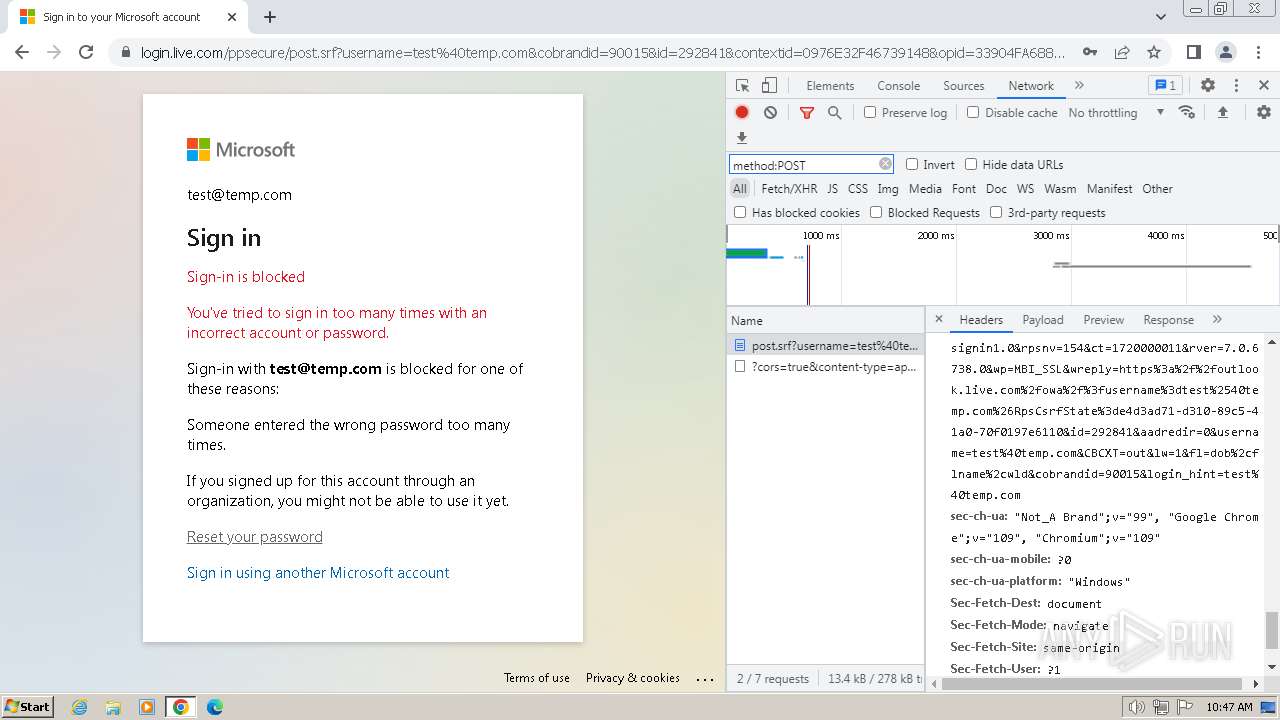1280x720 pixels.
Task: Clear the network log
Action: pos(770,113)
